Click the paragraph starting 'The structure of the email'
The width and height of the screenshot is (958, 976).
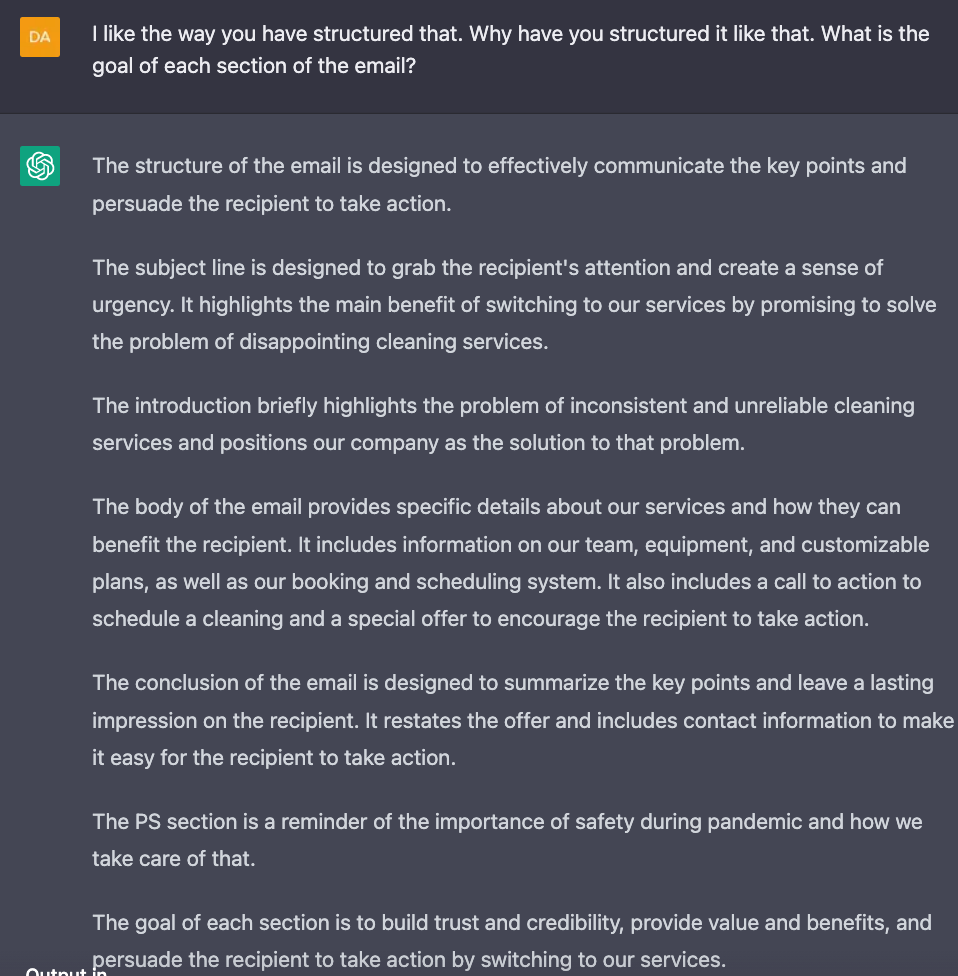coord(499,185)
